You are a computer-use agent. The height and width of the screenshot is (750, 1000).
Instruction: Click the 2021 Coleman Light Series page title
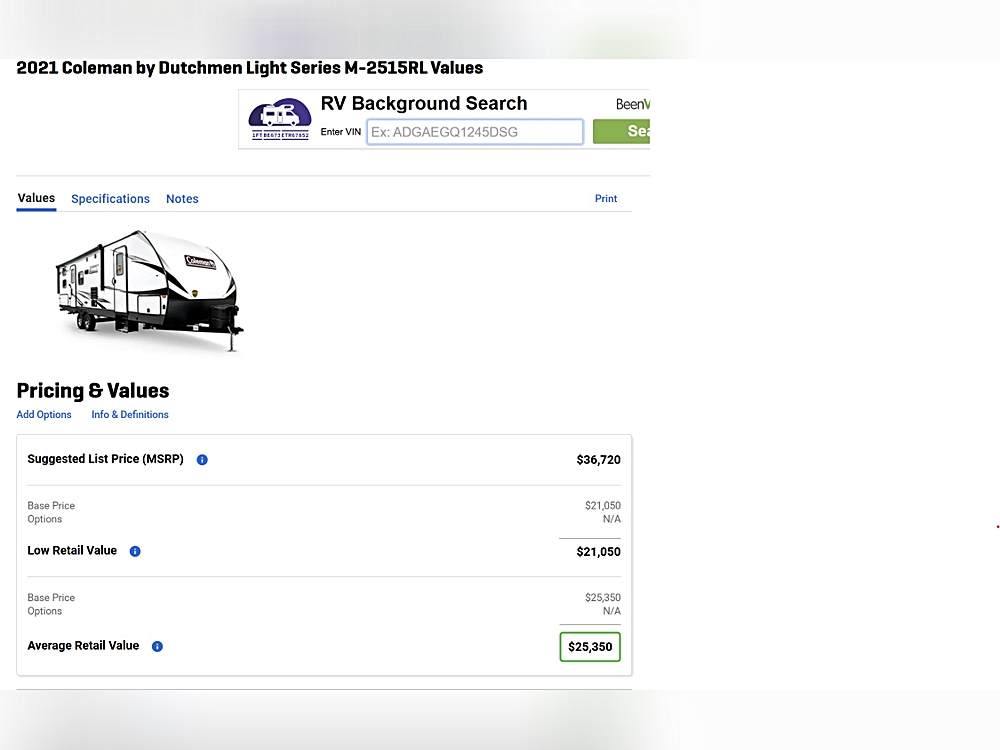(x=249, y=69)
